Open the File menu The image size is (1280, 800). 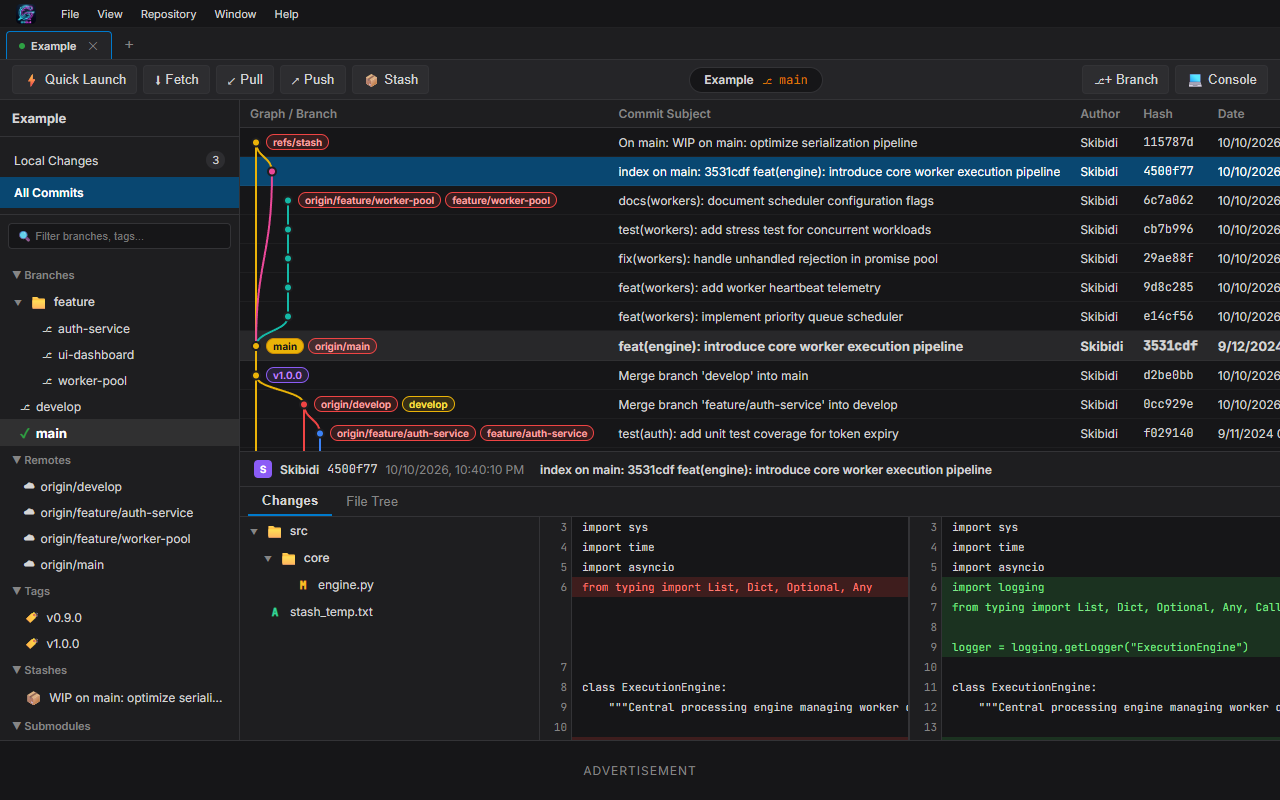tap(70, 14)
